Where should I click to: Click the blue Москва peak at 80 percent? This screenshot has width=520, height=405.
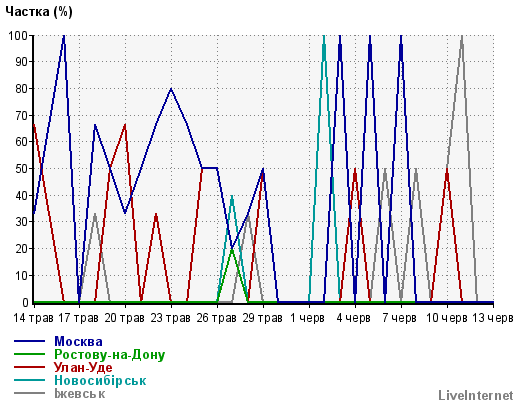point(171,89)
